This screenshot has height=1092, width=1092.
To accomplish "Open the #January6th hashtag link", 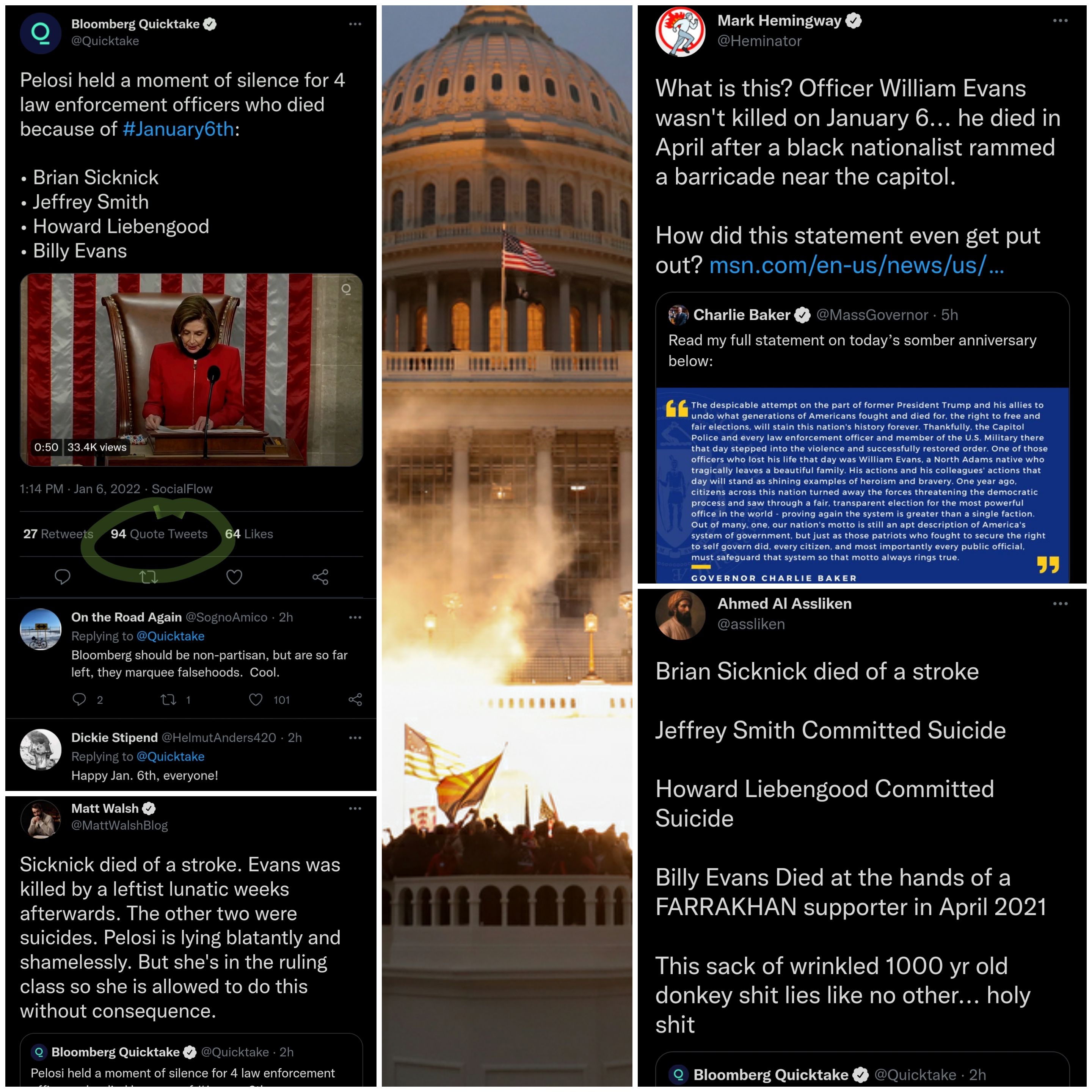I will pyautogui.click(x=178, y=129).
